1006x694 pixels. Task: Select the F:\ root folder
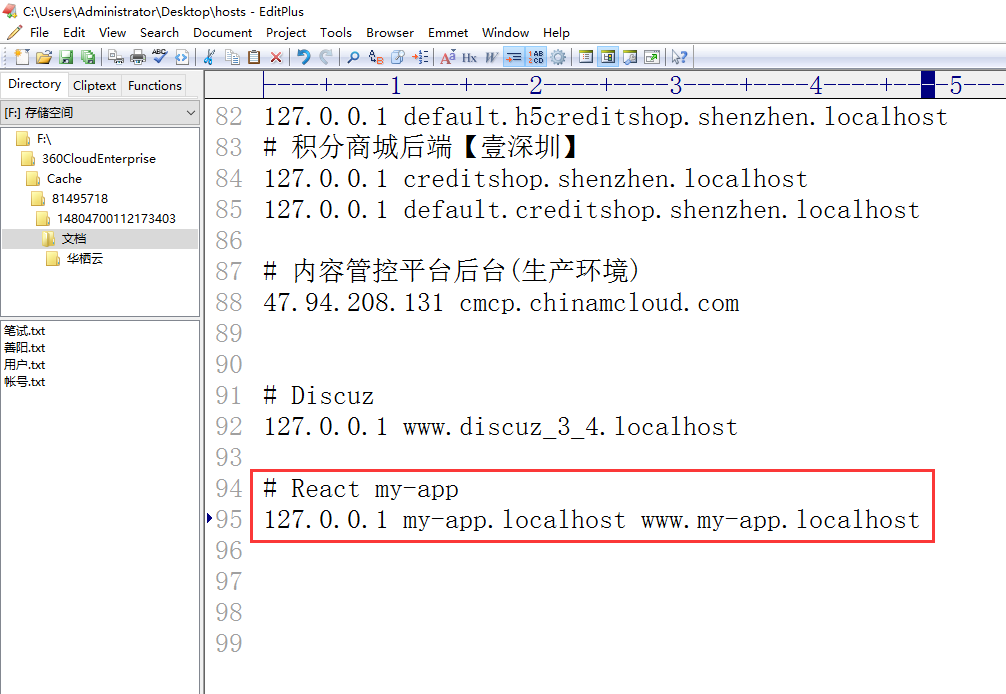pyautogui.click(x=44, y=139)
